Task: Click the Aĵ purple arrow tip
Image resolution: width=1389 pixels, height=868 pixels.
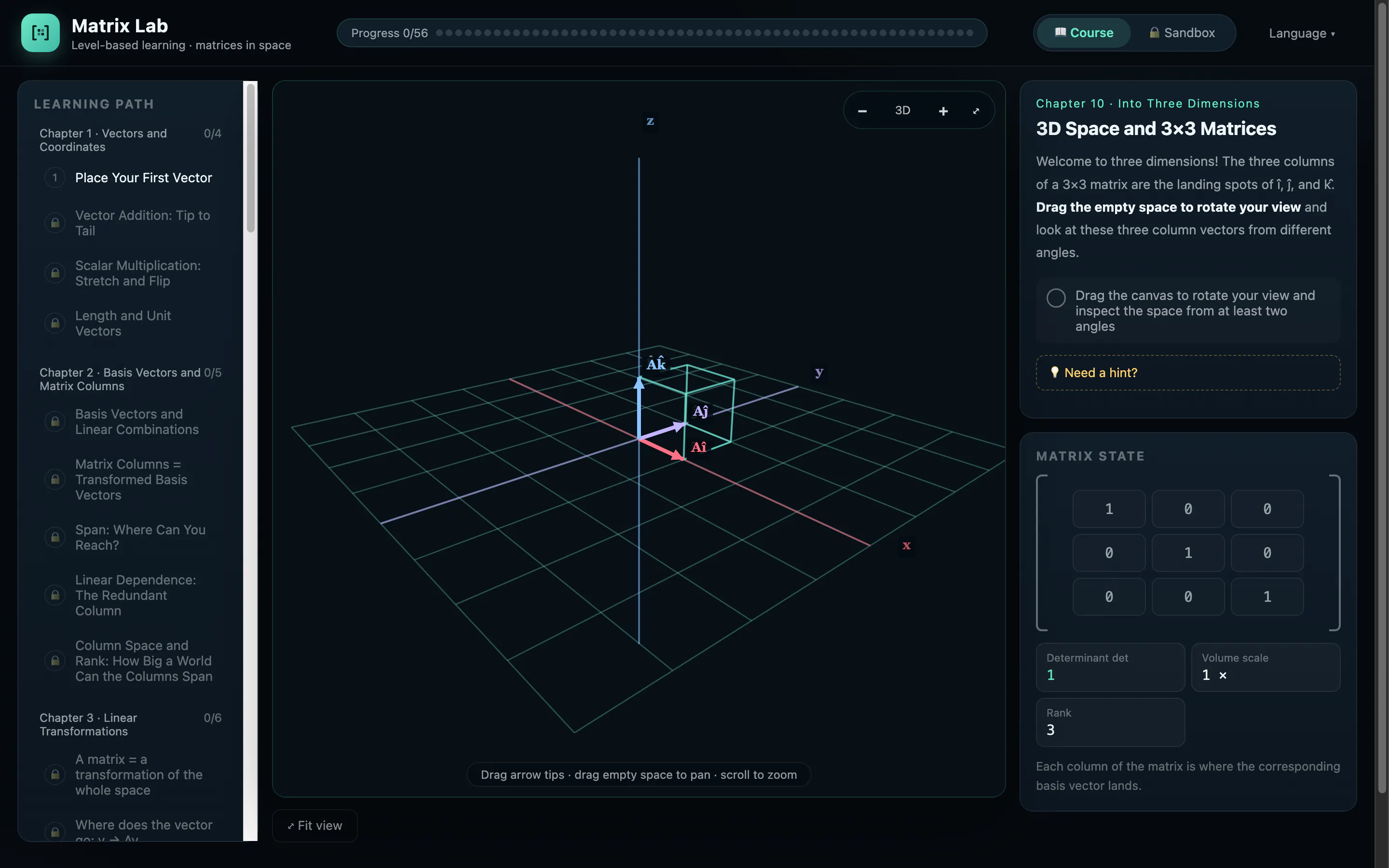Action: [x=681, y=426]
